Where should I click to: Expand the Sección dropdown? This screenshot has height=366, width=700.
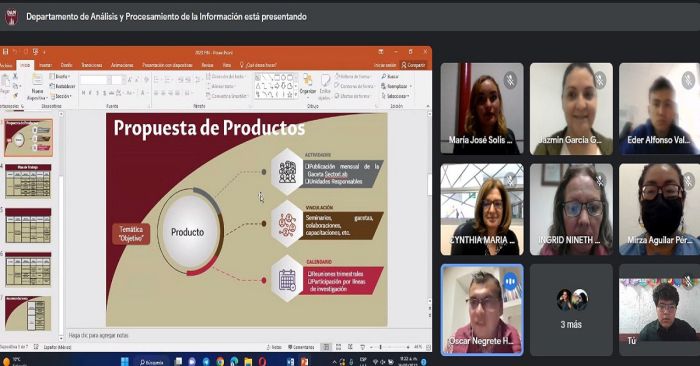61,96
